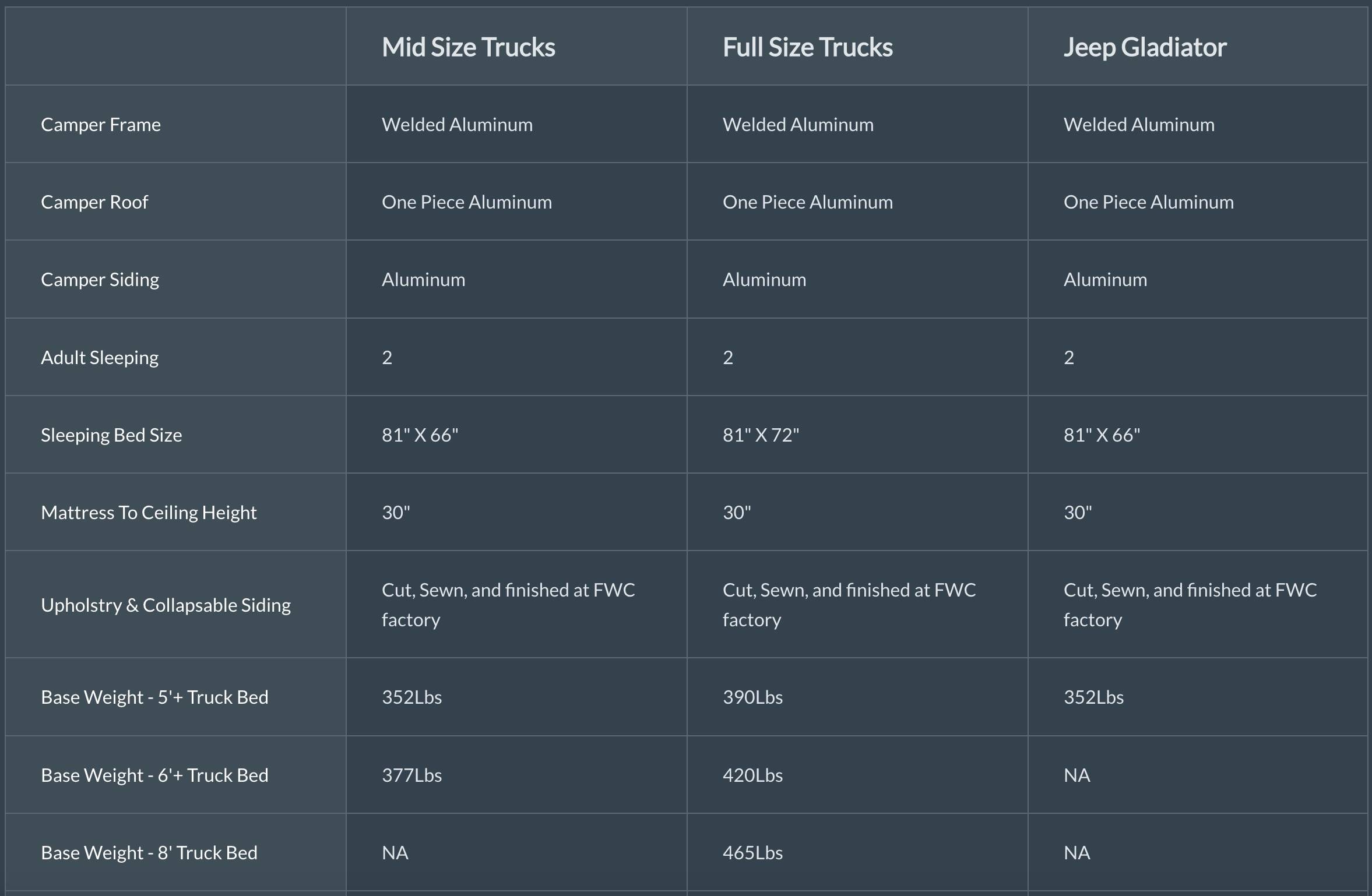Image resolution: width=1372 pixels, height=896 pixels.
Task: Select the Sleeping Bed Size row label
Action: [x=111, y=435]
